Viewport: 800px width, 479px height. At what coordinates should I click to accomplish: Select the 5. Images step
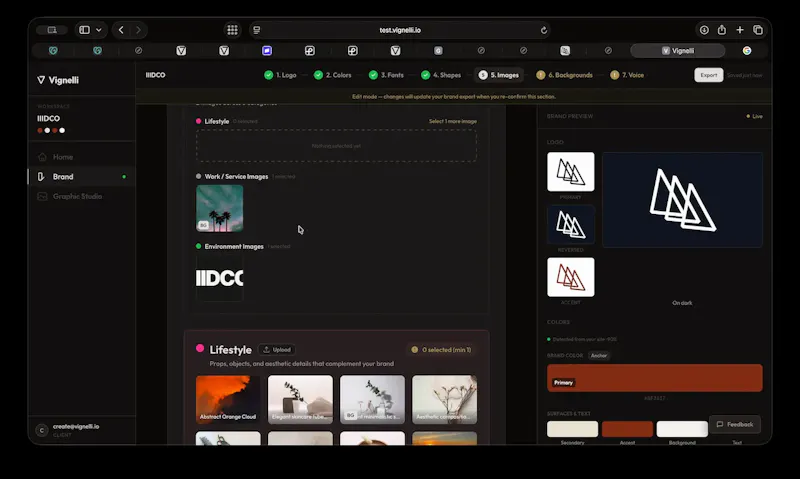click(x=498, y=75)
